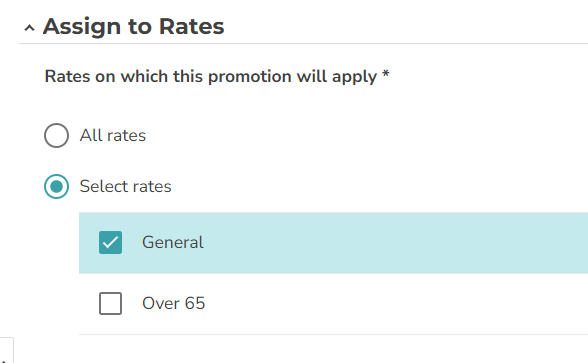
Task: Select the highlighted General row
Action: 333,243
